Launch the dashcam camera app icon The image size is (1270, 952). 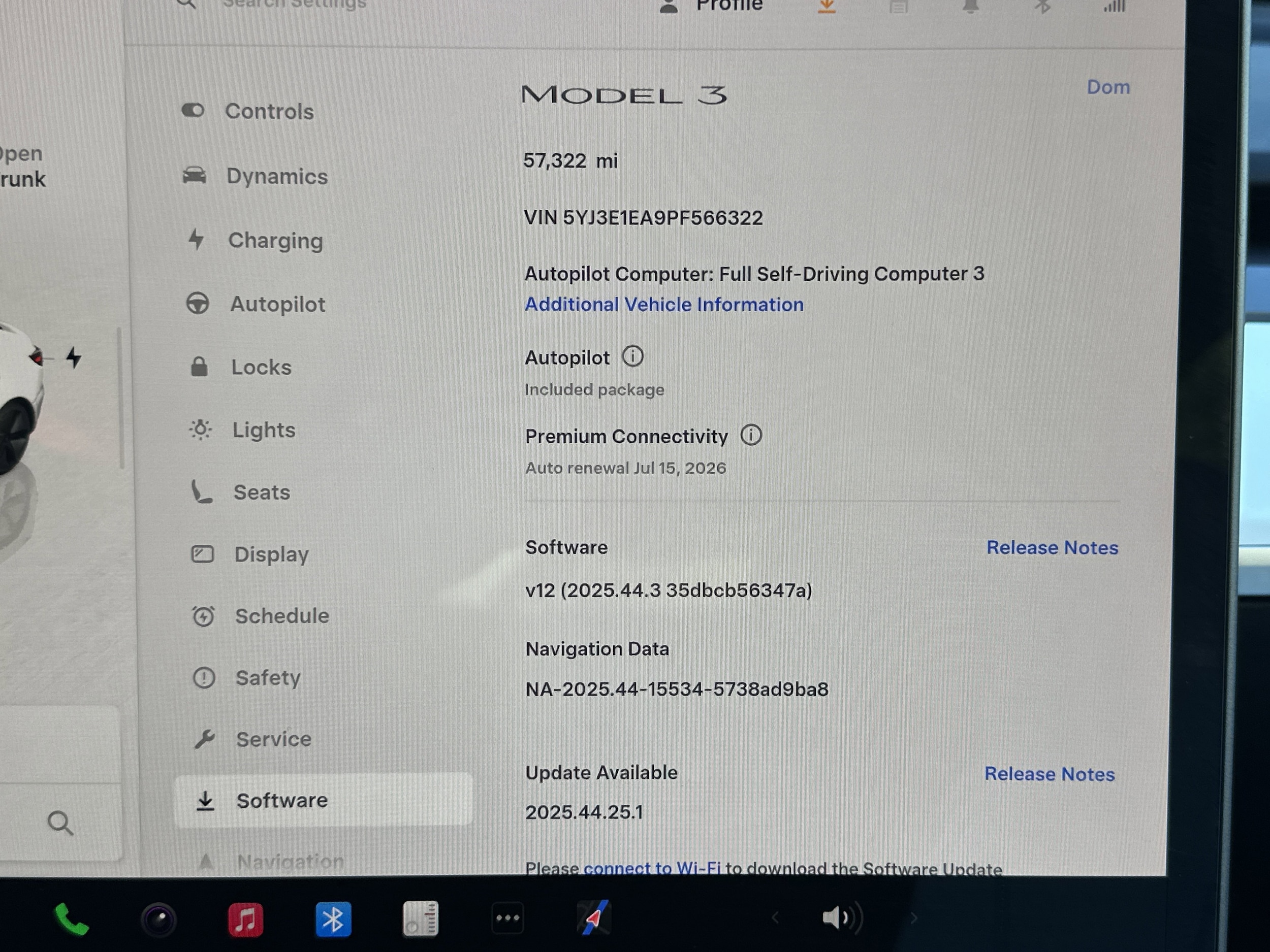[x=158, y=920]
